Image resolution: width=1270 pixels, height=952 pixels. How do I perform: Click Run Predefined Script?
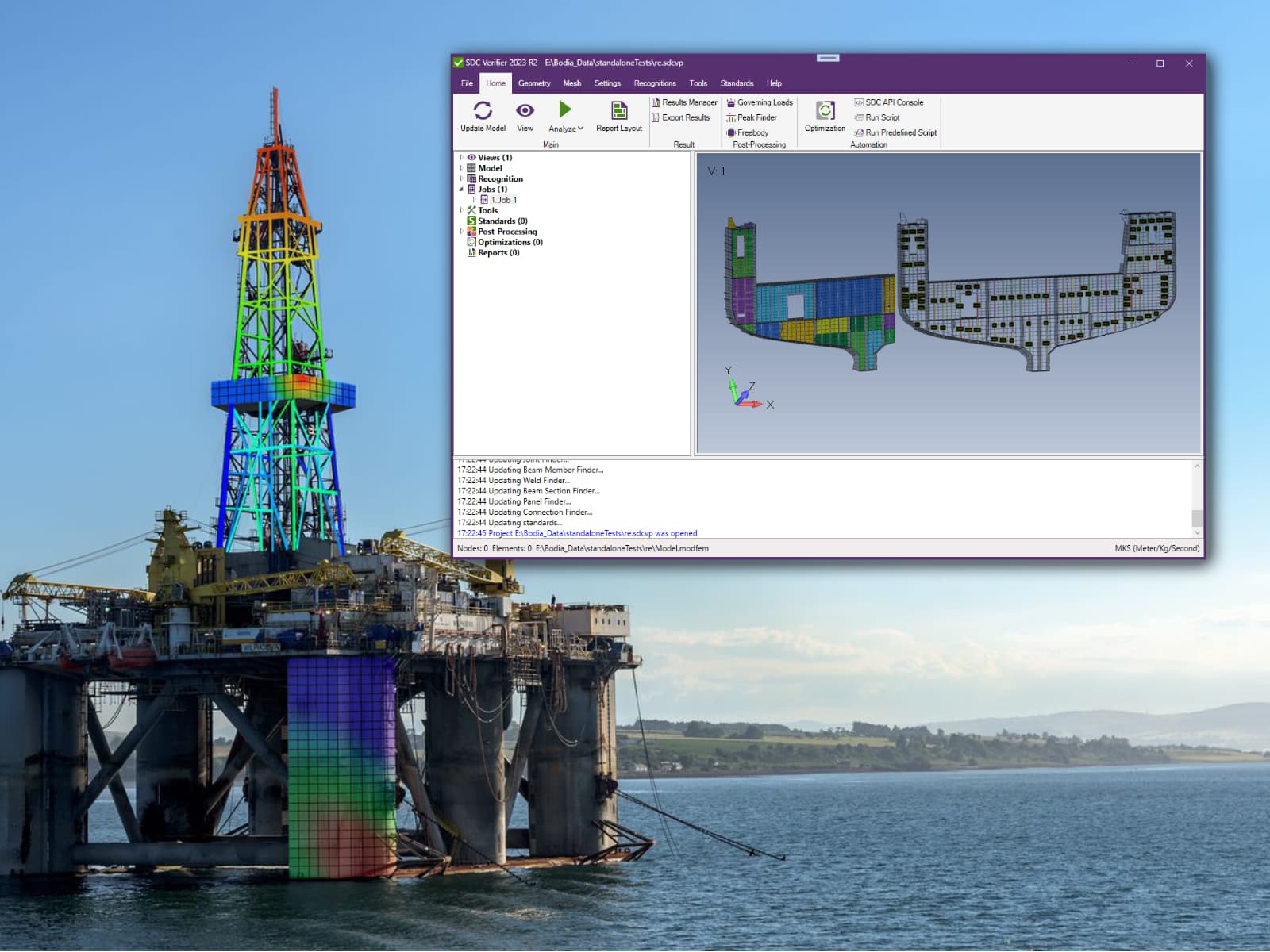896,132
